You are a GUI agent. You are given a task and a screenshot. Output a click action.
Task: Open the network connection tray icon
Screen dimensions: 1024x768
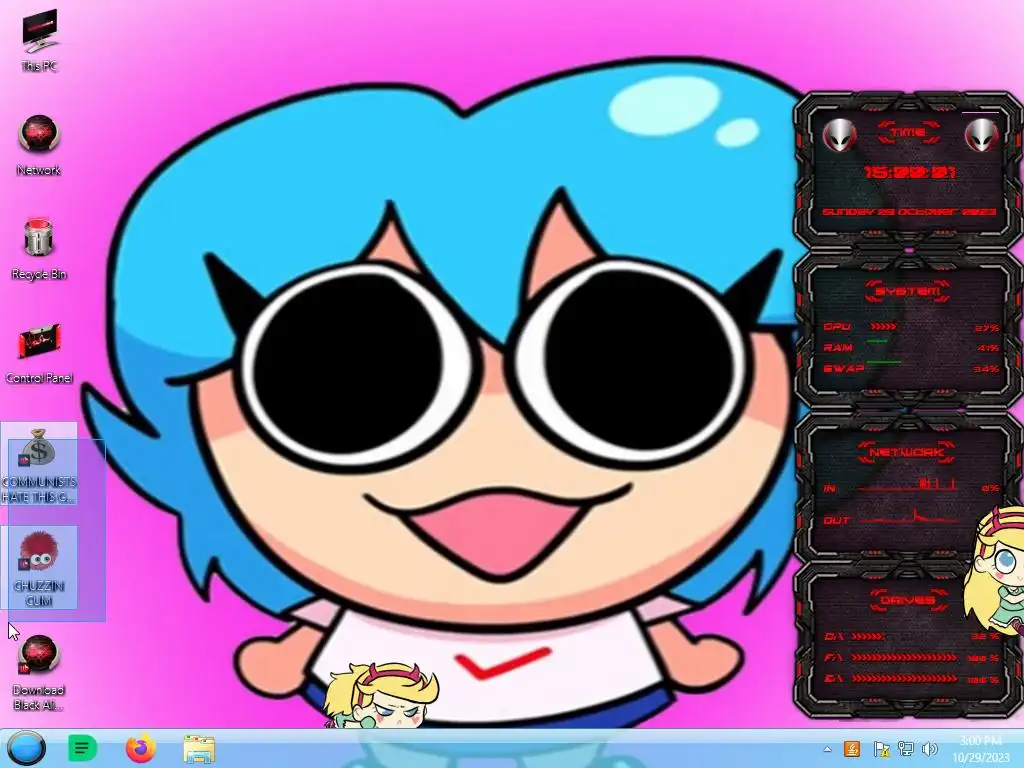[906, 748]
